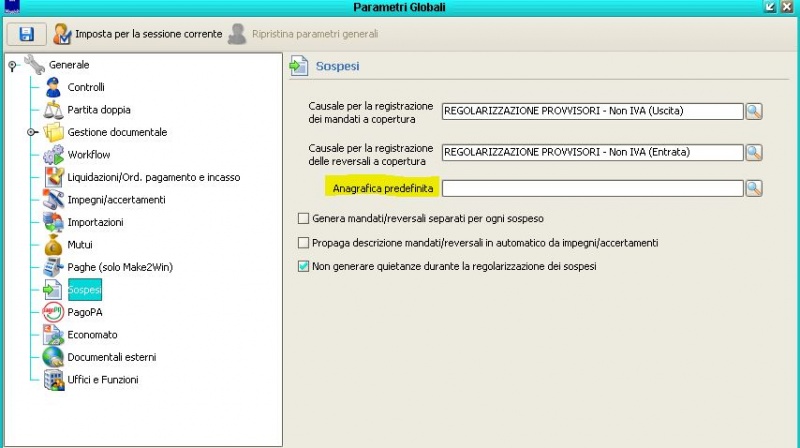Open the Importazioni section
Image resolution: width=800 pixels, height=448 pixels.
(95, 222)
